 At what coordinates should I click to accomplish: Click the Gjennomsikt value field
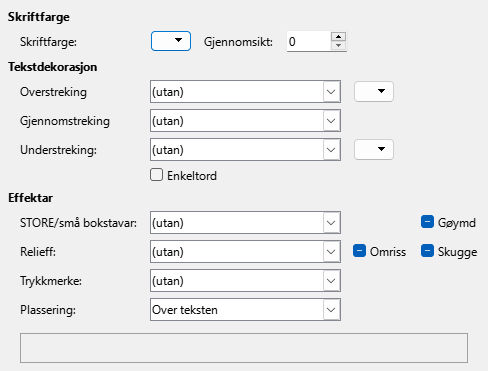(309, 42)
